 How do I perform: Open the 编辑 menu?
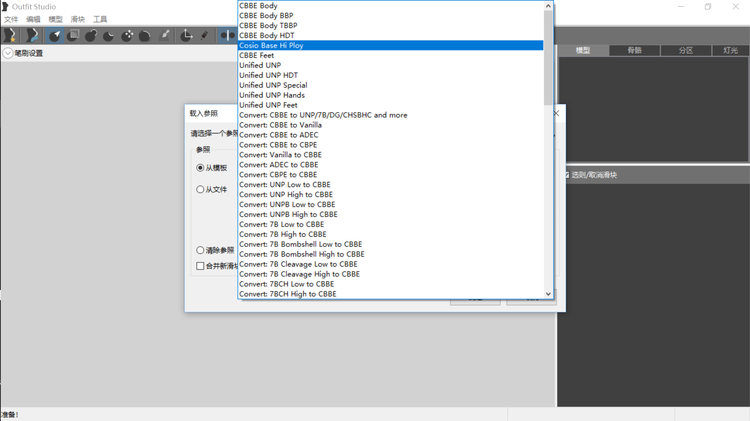(x=33, y=19)
